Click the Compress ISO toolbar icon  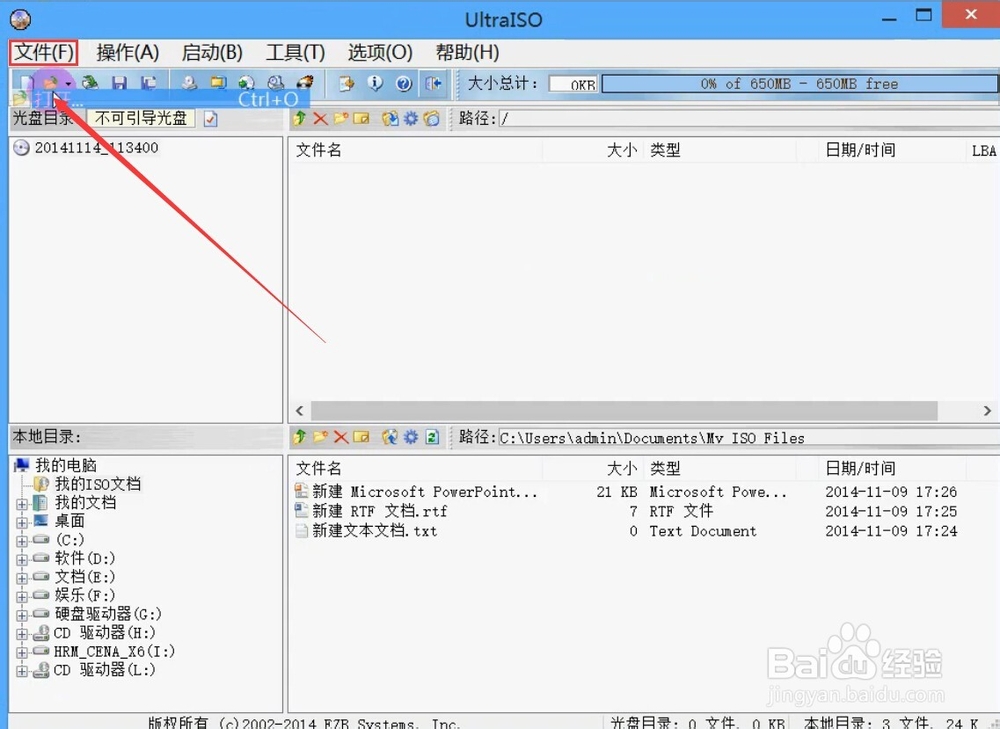pyautogui.click(x=218, y=83)
